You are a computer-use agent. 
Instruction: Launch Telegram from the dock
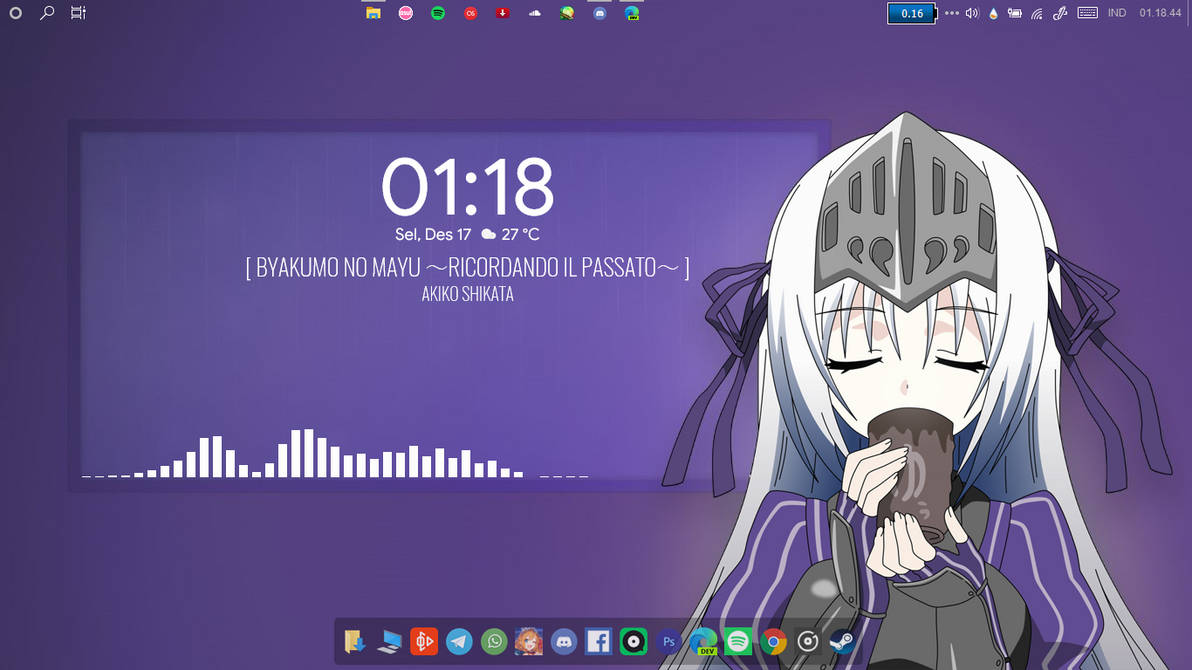(x=459, y=642)
